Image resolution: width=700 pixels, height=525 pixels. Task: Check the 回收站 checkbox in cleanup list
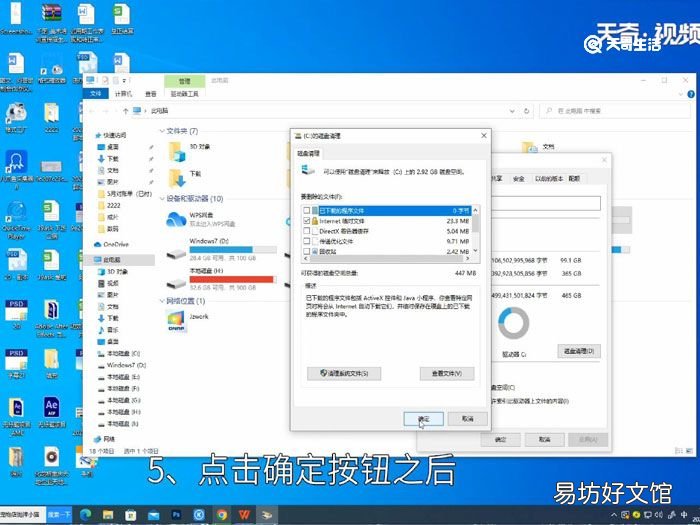(307, 251)
